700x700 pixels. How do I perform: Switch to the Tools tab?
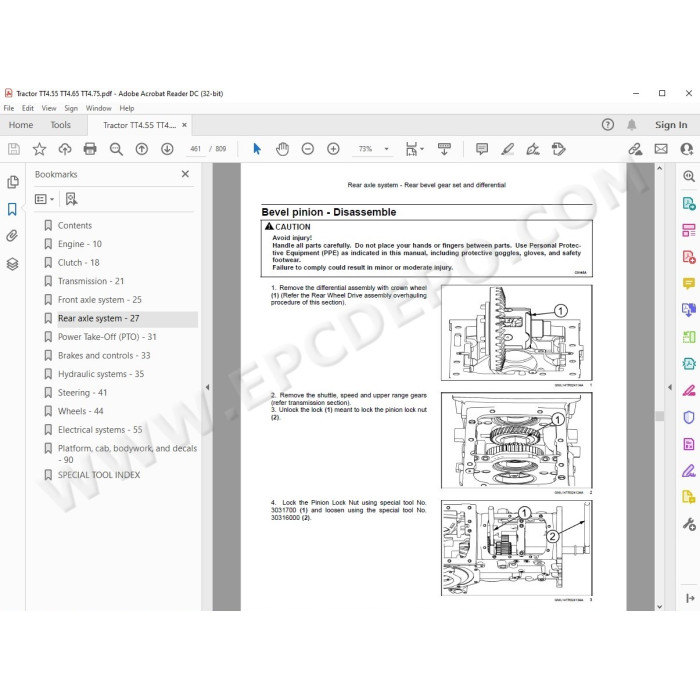[60, 125]
